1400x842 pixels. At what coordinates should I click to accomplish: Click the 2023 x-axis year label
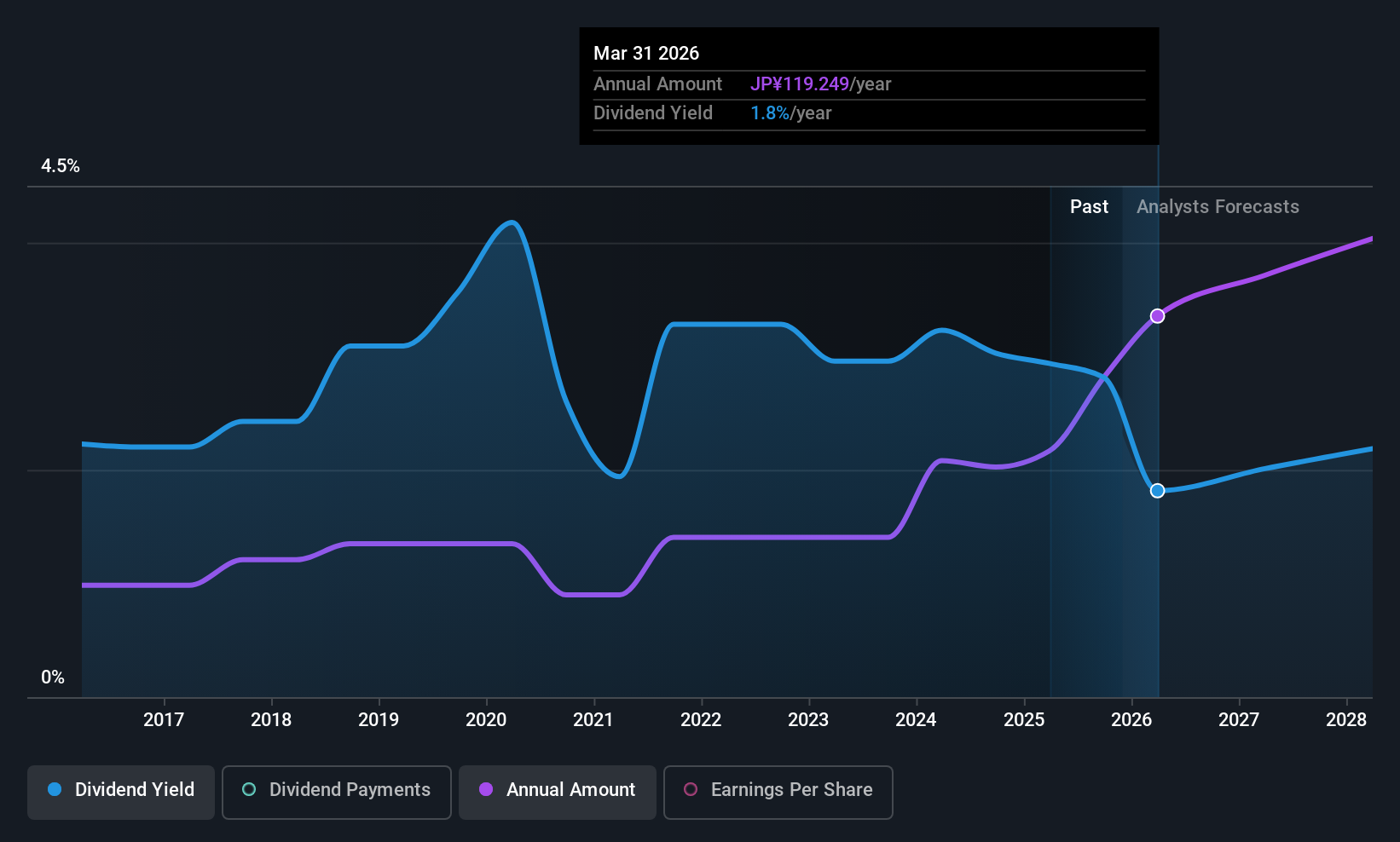tap(808, 720)
